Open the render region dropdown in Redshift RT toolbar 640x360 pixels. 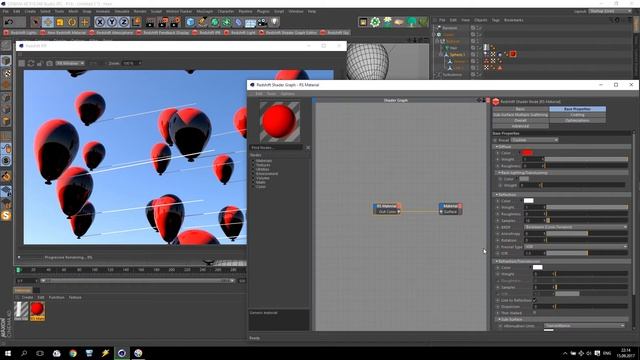[70, 63]
